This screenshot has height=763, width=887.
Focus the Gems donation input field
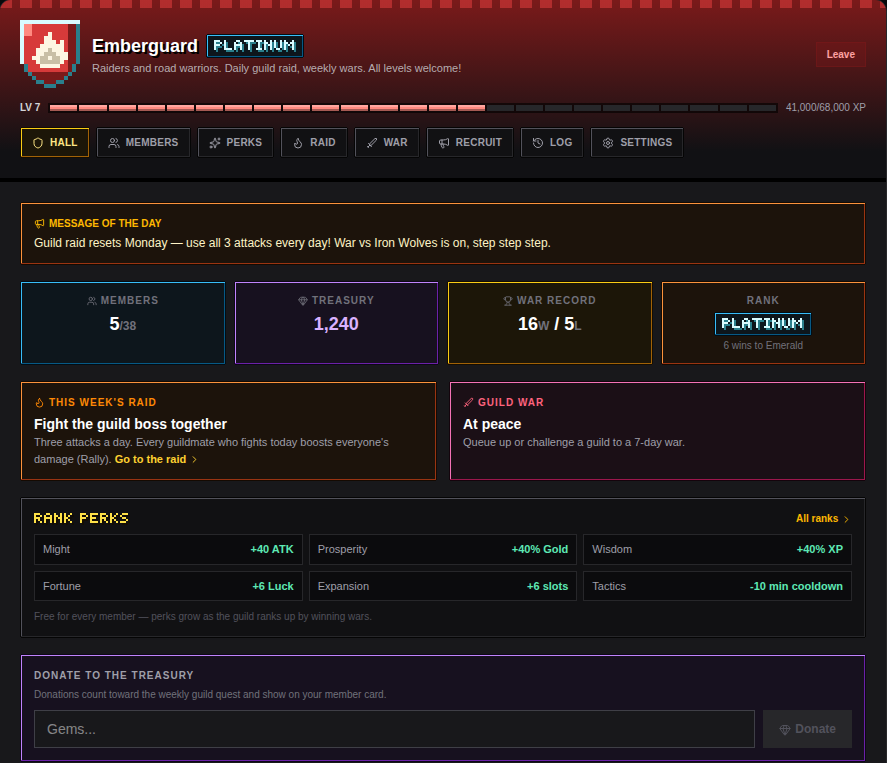(394, 729)
